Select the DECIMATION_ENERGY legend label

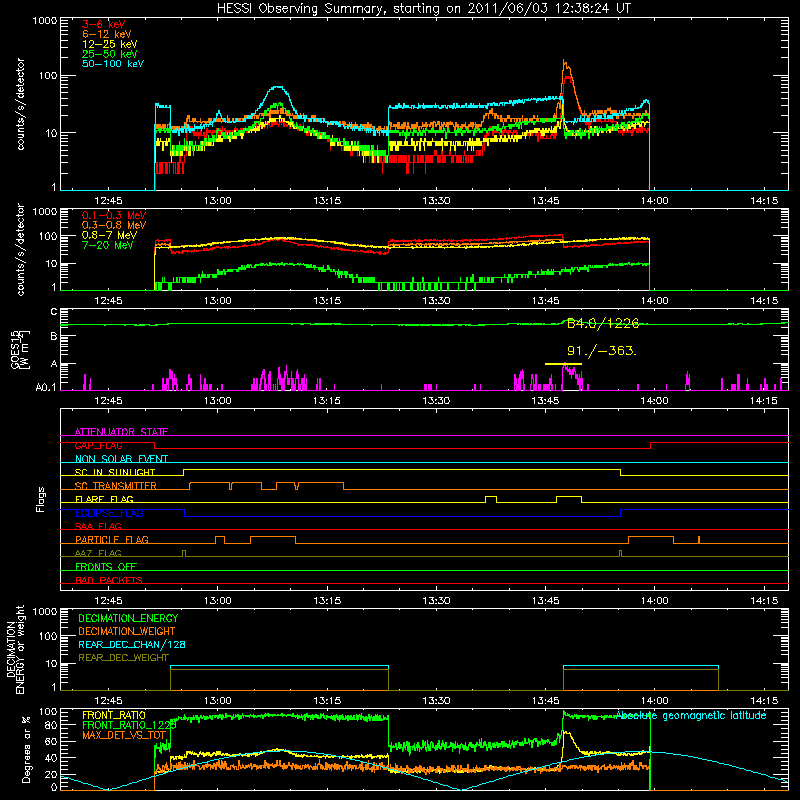[x=128, y=618]
